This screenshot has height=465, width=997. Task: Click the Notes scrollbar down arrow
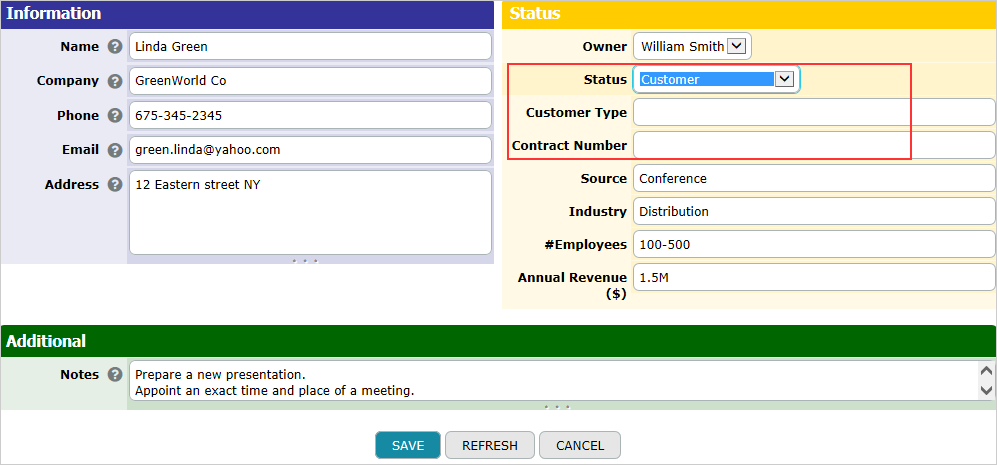coord(986,390)
